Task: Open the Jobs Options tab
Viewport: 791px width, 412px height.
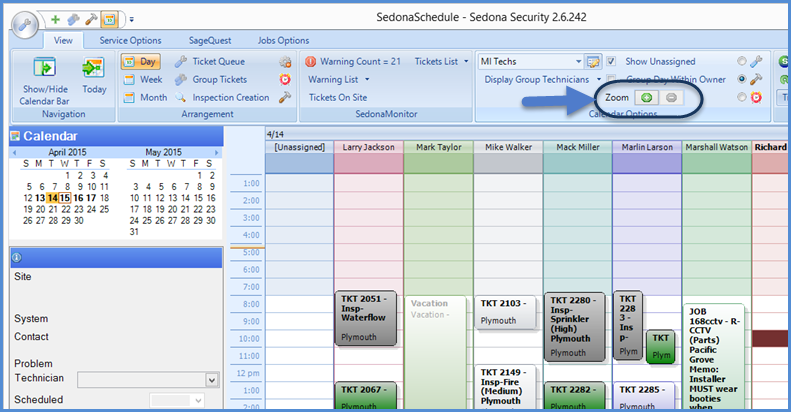Action: click(284, 40)
